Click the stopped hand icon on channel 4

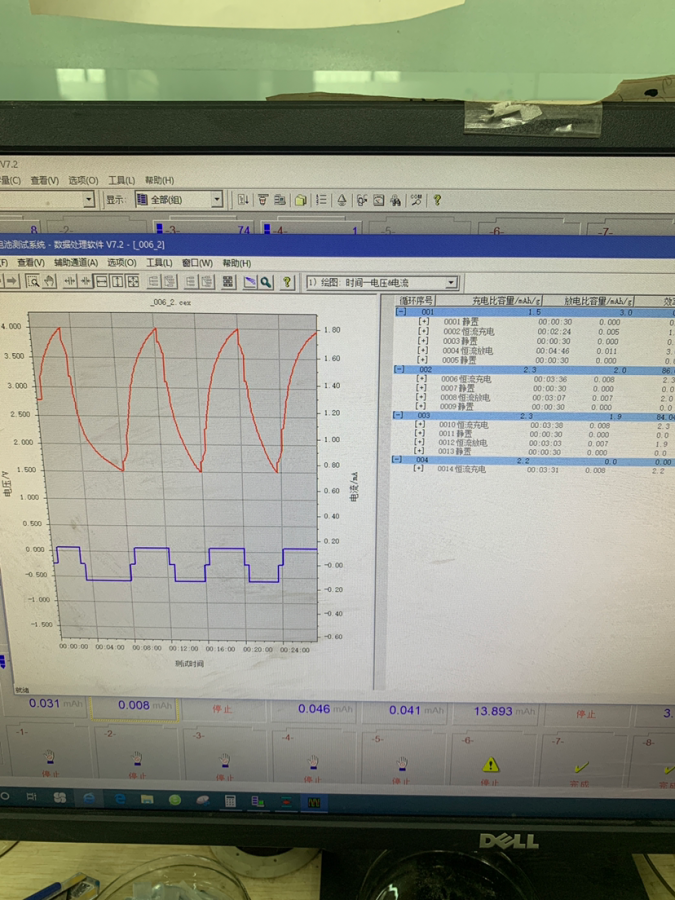311,762
